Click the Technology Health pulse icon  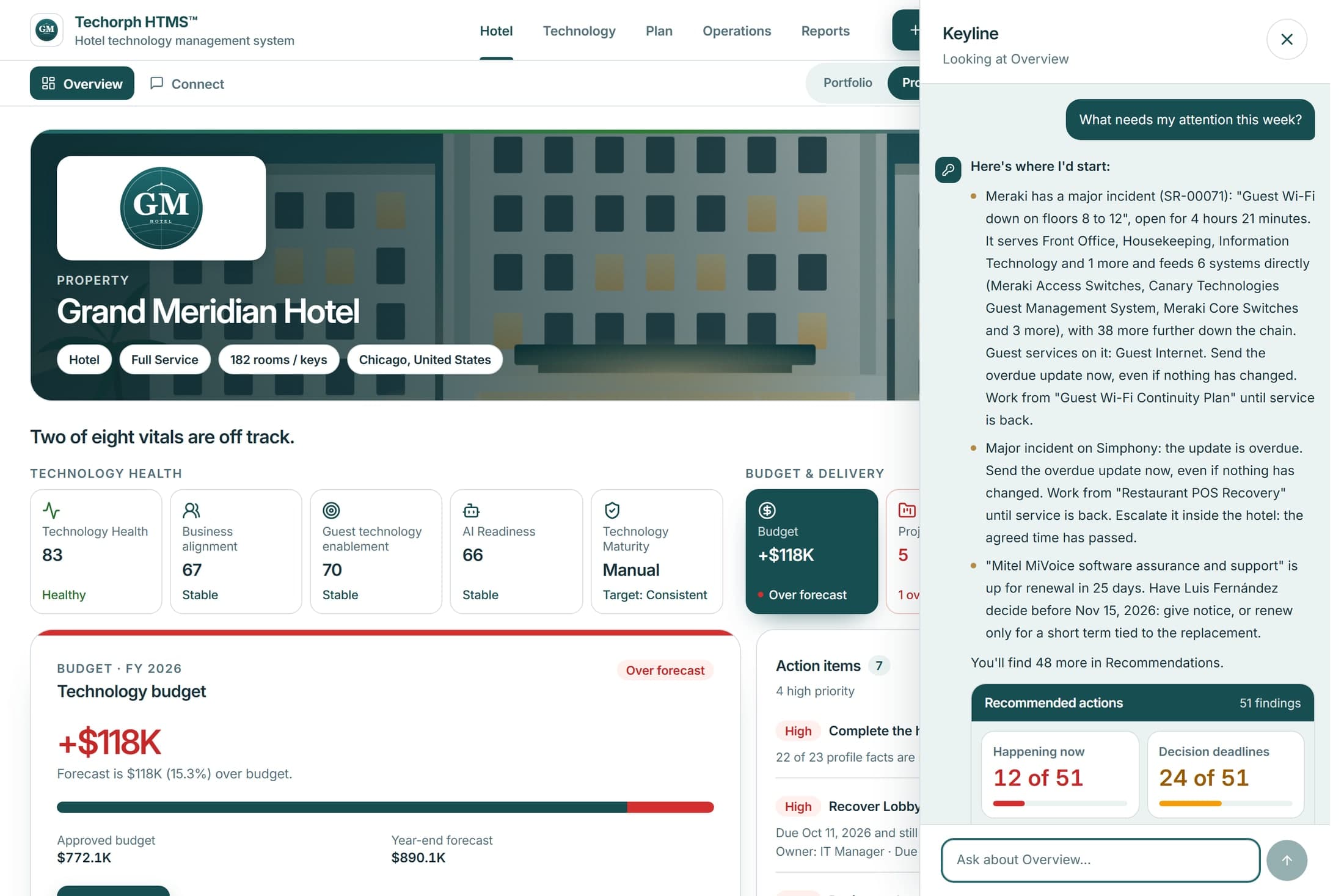51,509
